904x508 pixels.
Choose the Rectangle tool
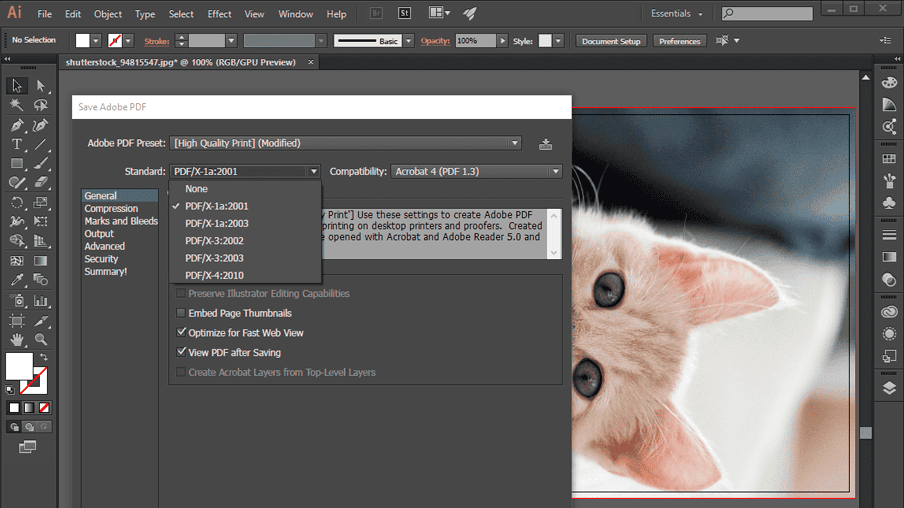(17, 164)
